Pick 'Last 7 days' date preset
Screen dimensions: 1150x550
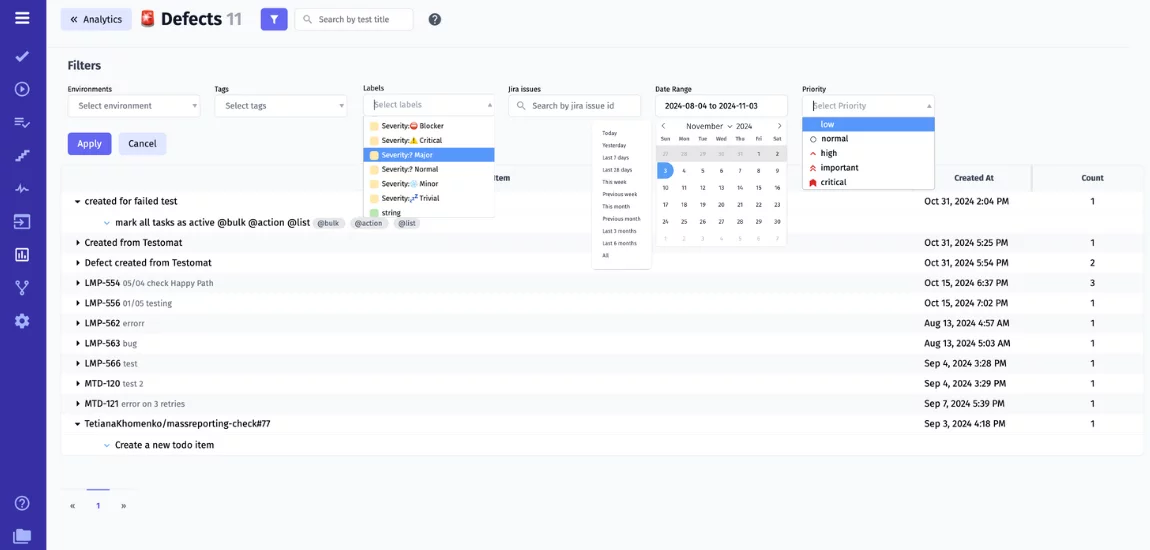[615, 158]
